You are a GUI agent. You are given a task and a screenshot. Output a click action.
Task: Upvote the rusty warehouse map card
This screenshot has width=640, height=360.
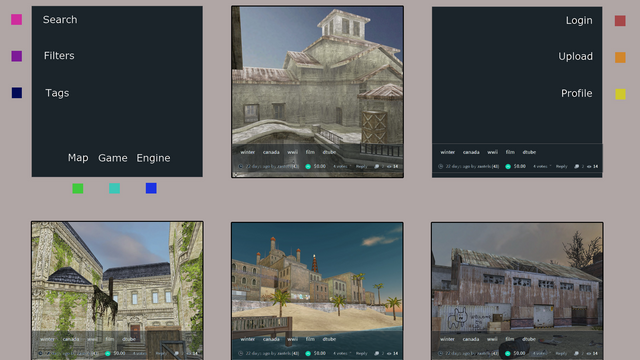click(x=508, y=353)
